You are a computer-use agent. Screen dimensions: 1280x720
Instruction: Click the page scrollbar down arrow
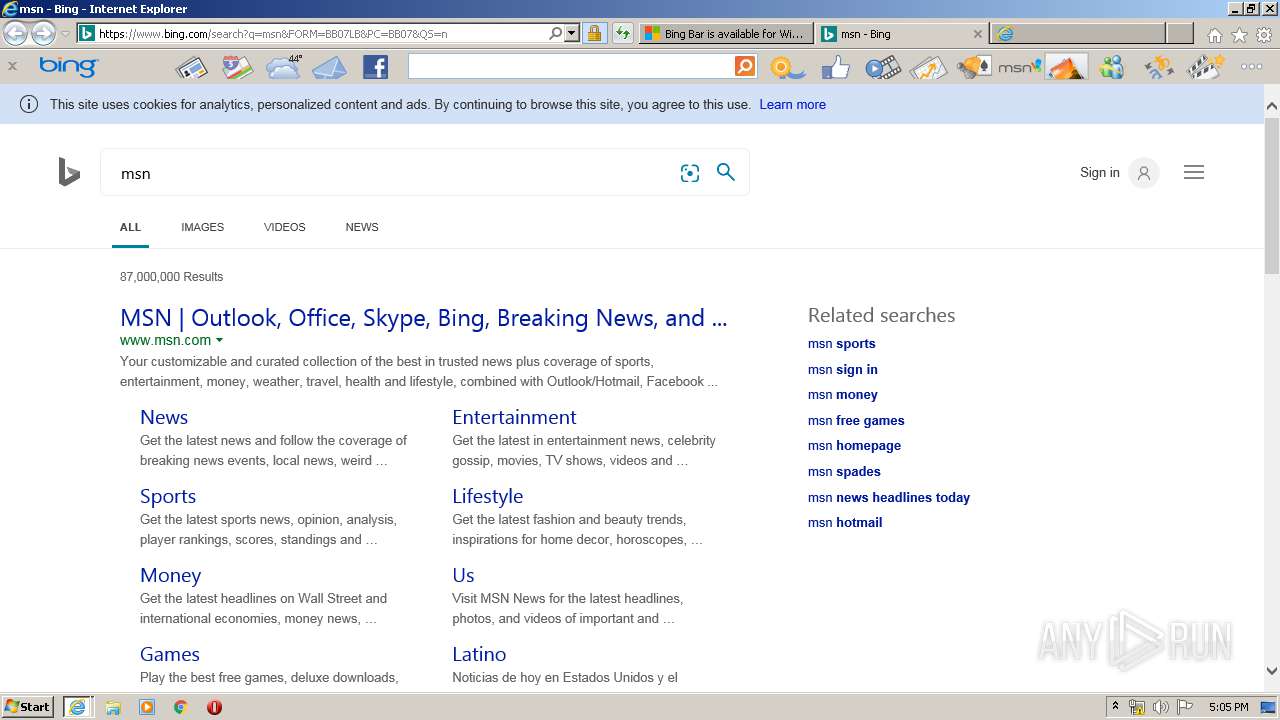click(x=1272, y=671)
